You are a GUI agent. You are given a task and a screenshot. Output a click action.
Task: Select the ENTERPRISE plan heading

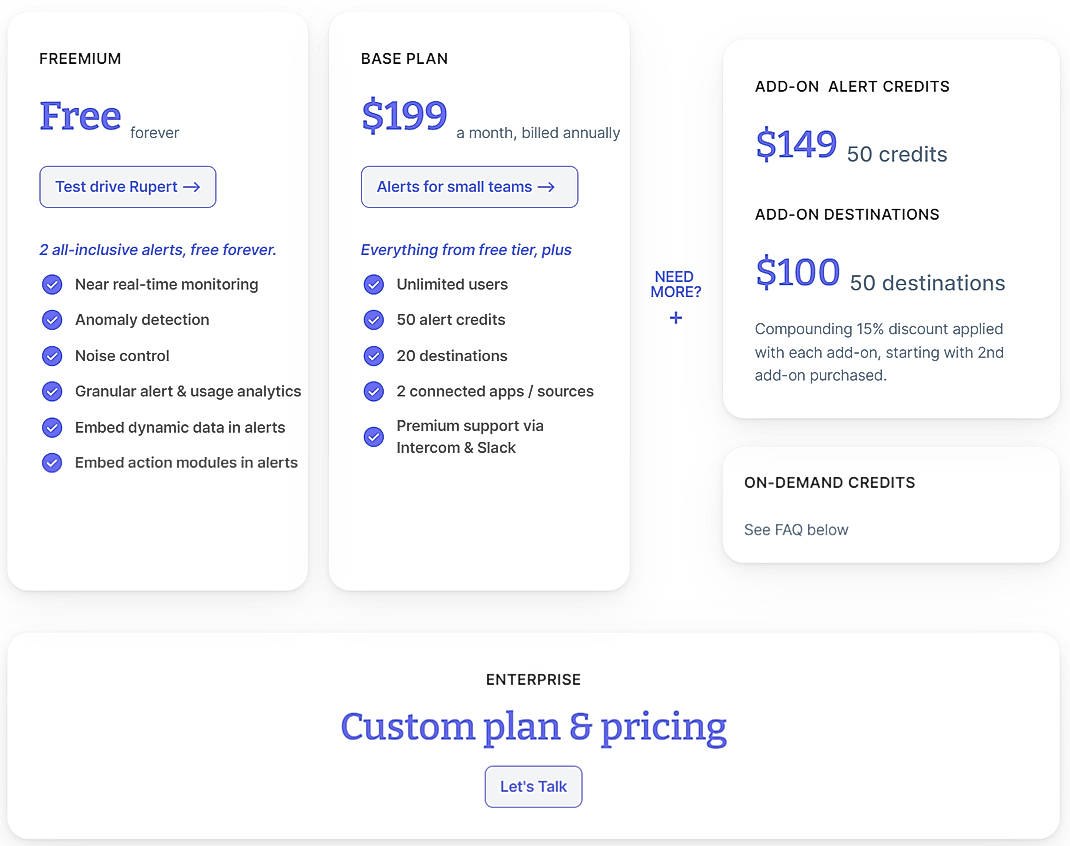point(533,679)
